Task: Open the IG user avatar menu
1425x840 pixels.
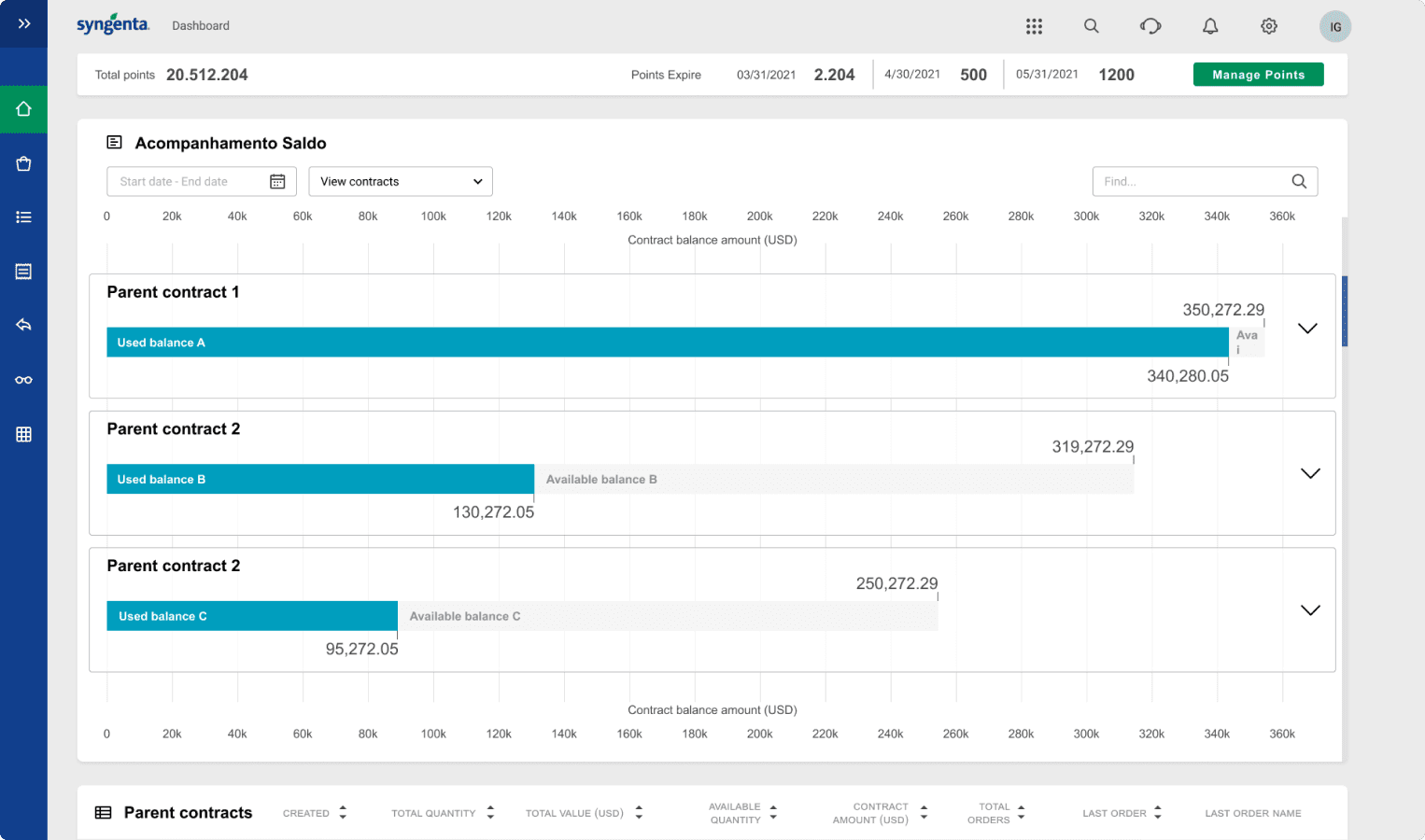Action: click(1335, 26)
